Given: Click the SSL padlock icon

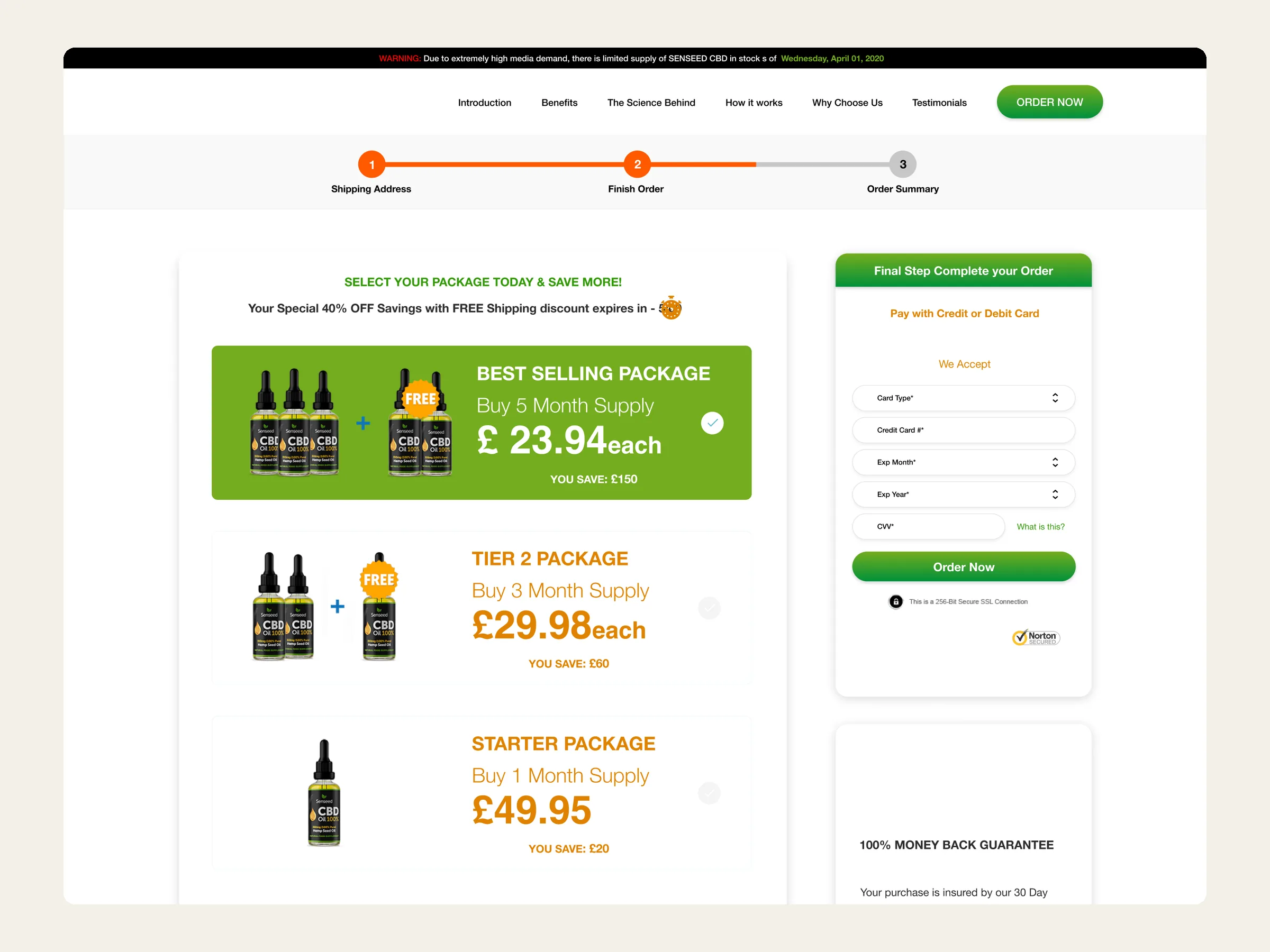Looking at the screenshot, I should coord(895,601).
